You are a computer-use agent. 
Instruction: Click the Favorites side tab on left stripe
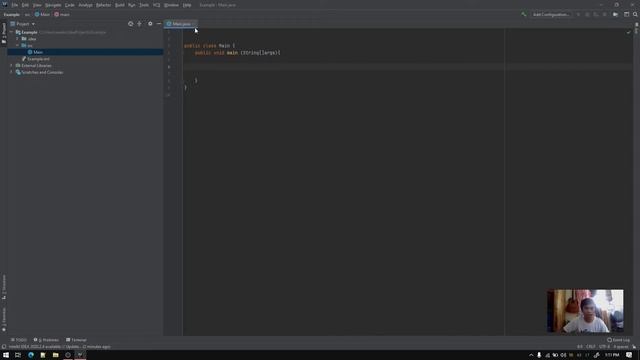[x=4, y=320]
